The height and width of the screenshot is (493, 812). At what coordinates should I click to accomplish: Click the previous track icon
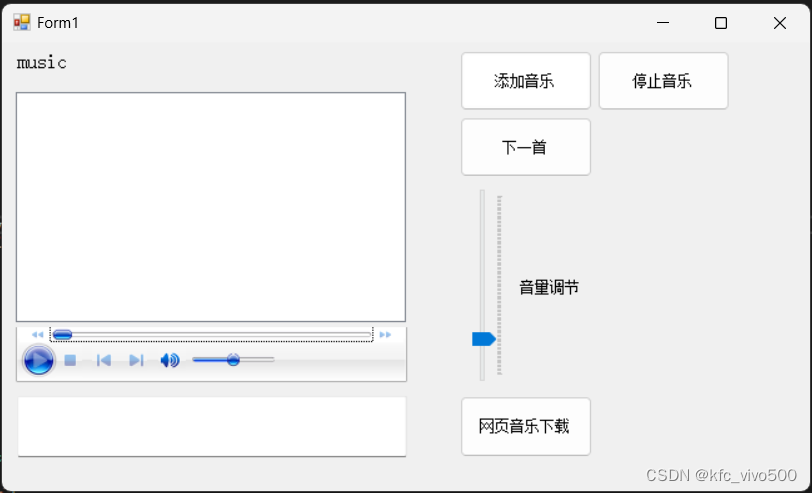pyautogui.click(x=104, y=360)
